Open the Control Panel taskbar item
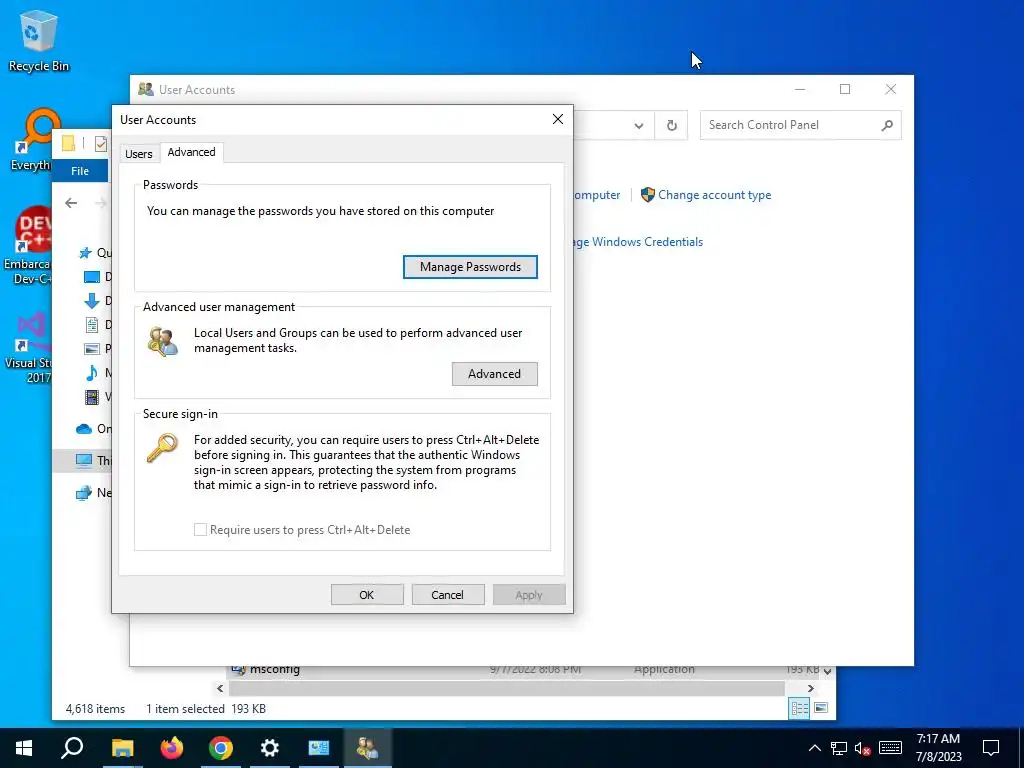 (319, 748)
